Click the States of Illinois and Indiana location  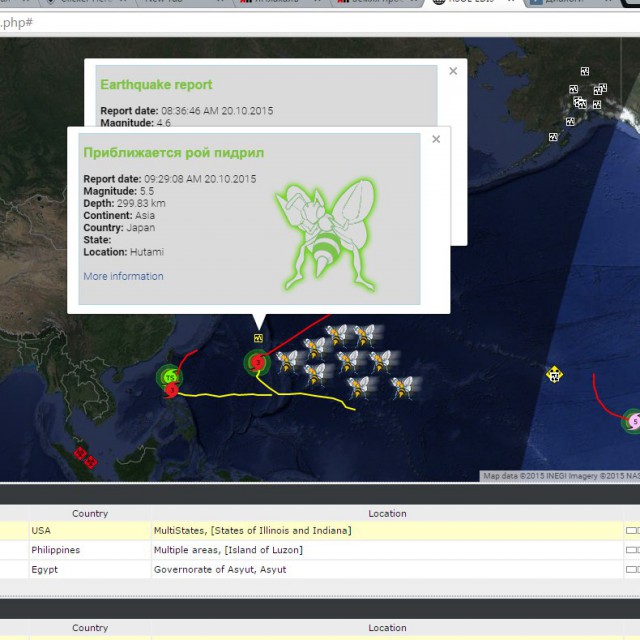(387, 531)
